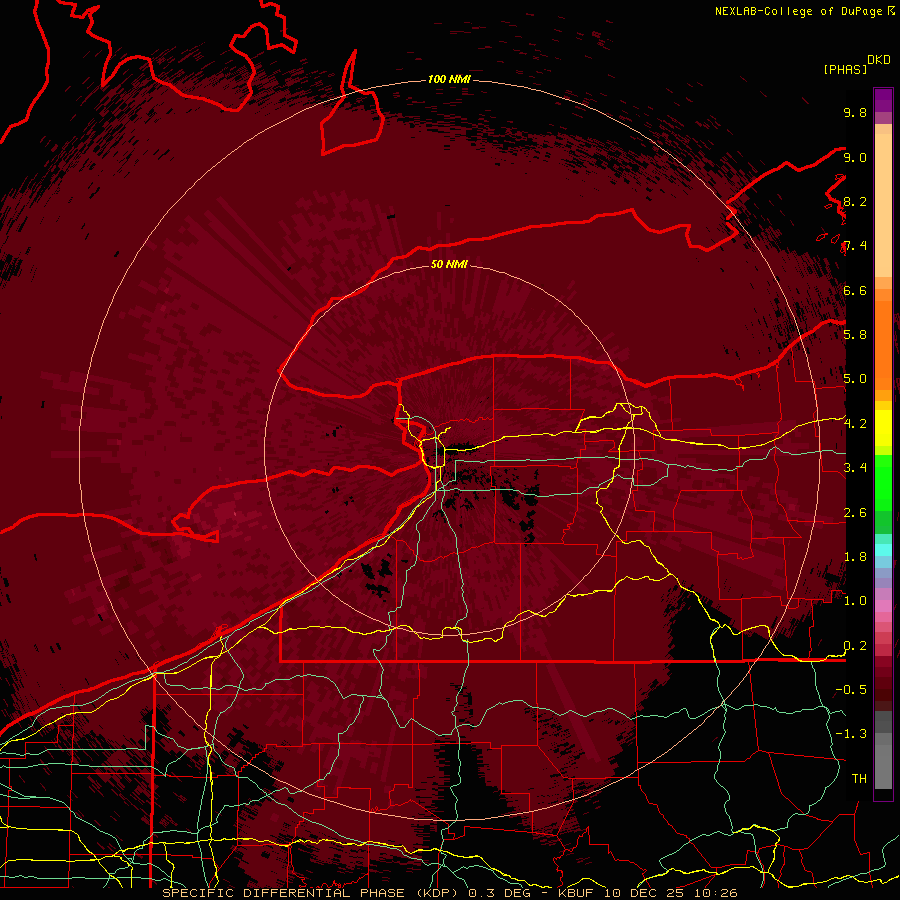Pick the cyan segment of the color bar

point(883,550)
